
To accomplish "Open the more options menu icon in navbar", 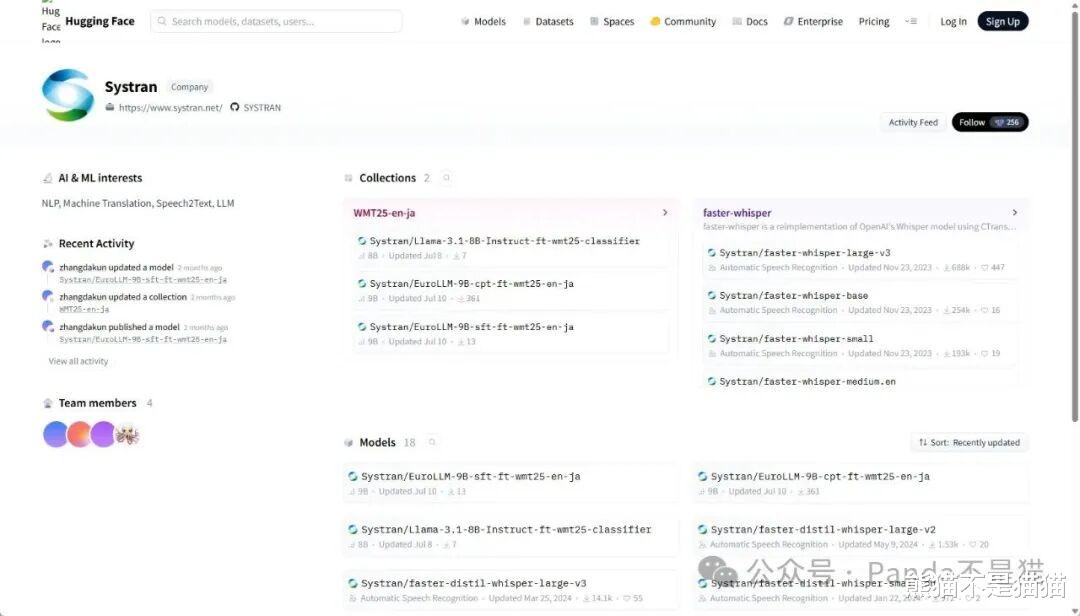I will (x=911, y=21).
